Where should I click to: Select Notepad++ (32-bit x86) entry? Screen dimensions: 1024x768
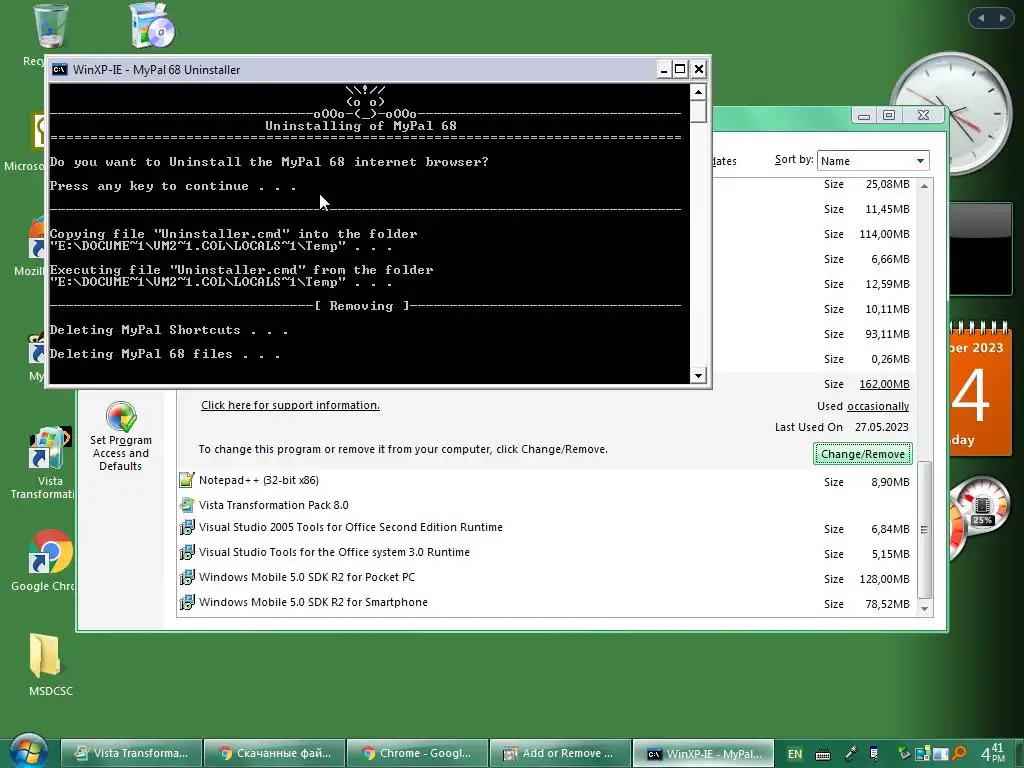259,480
